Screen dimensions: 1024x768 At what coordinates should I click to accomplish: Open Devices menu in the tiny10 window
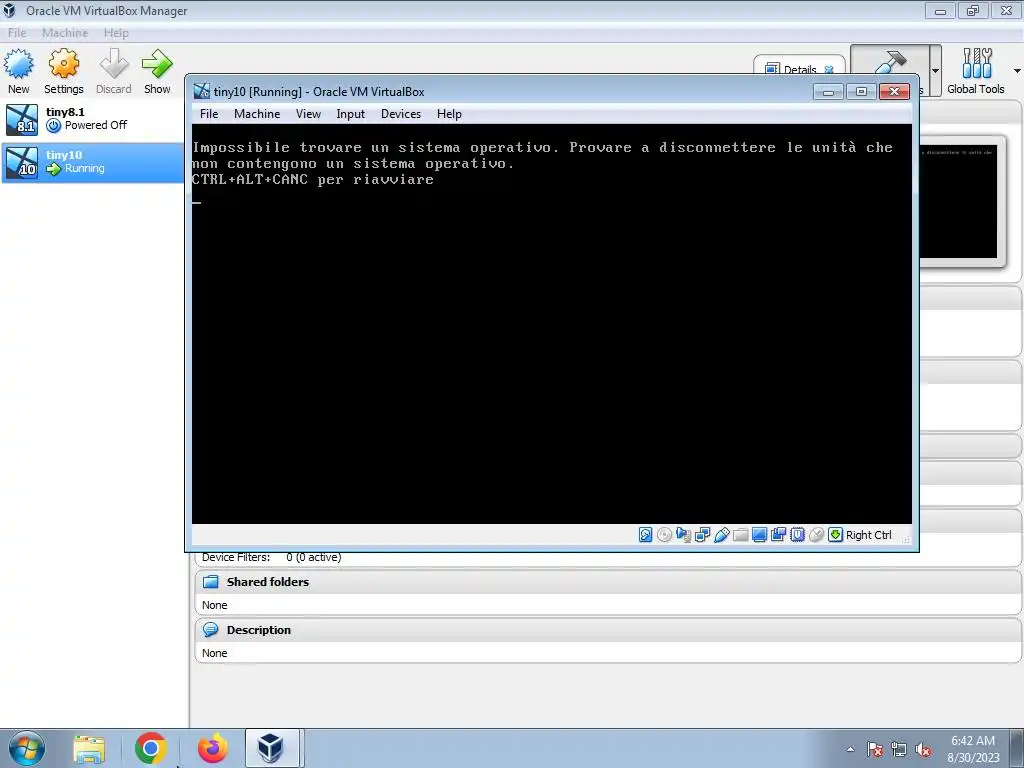coord(400,114)
